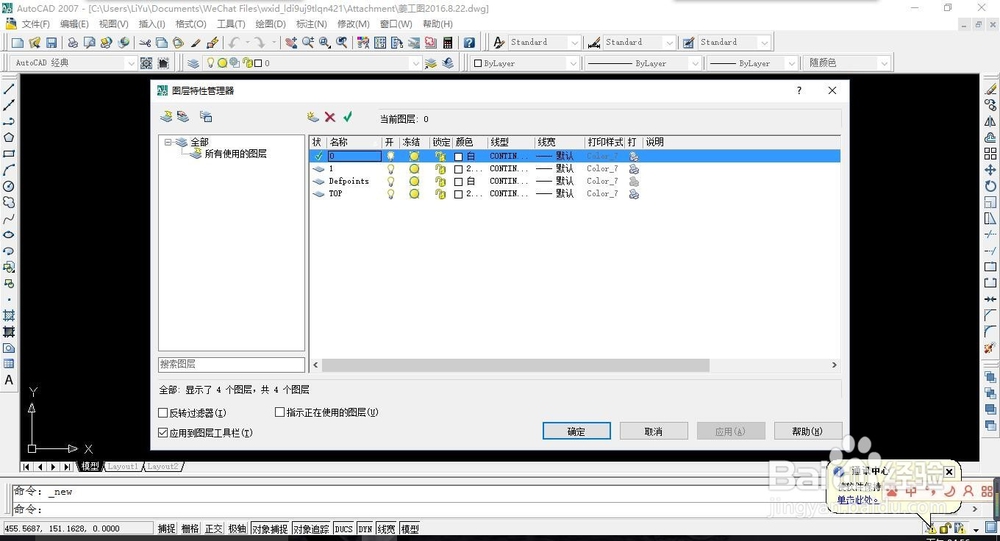Select the Polygon tool in left toolbar

tap(9, 137)
